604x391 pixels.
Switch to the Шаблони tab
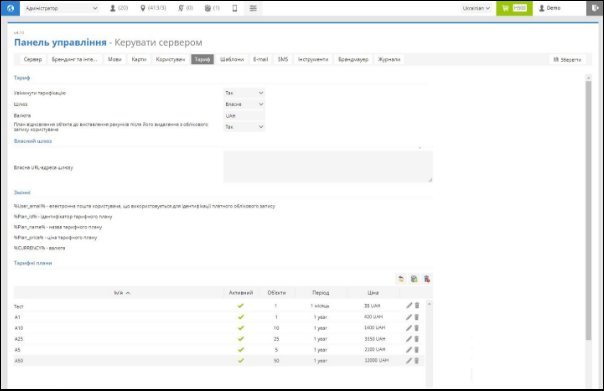[232, 59]
